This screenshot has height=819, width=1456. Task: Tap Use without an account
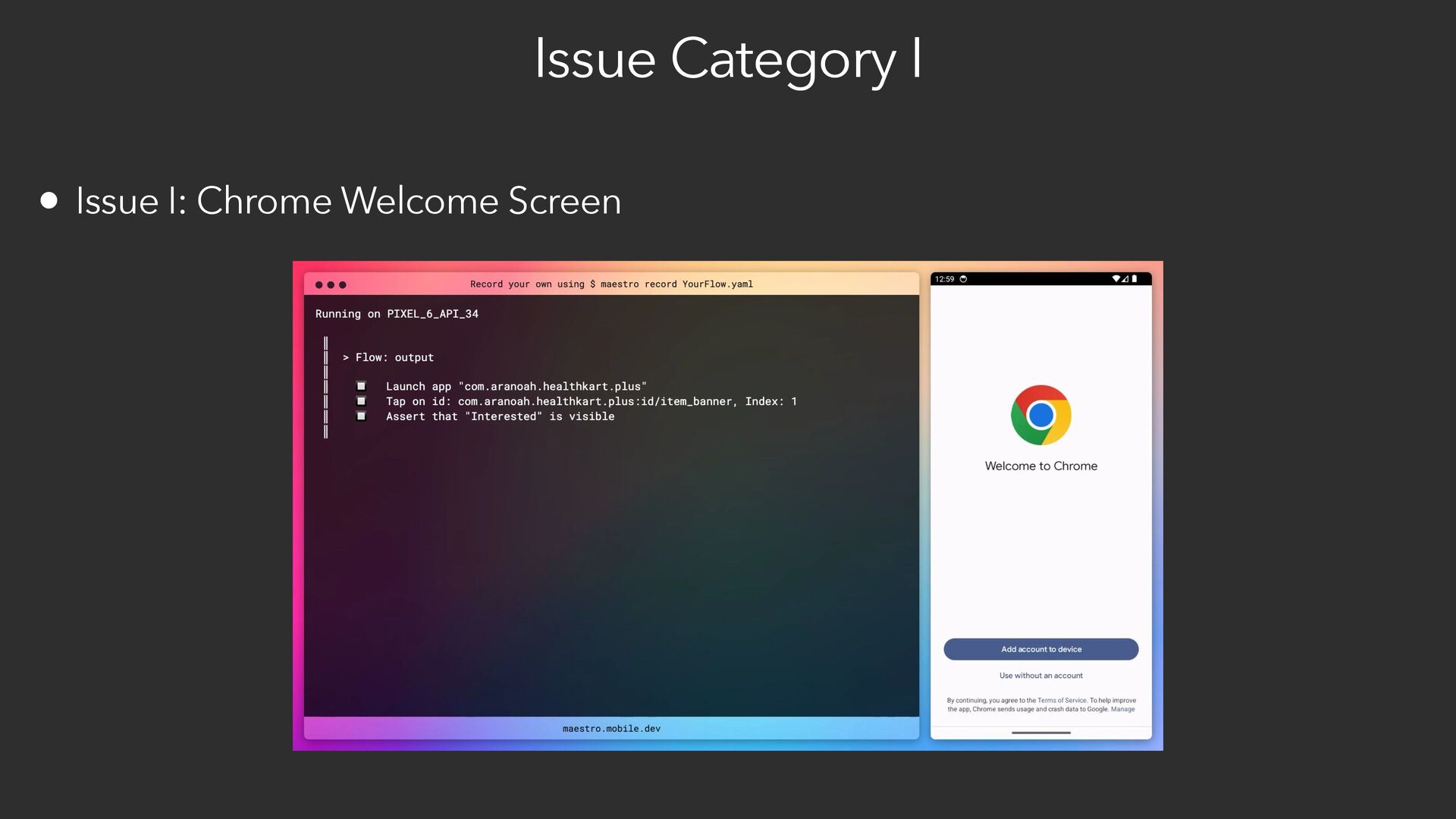pyautogui.click(x=1040, y=676)
